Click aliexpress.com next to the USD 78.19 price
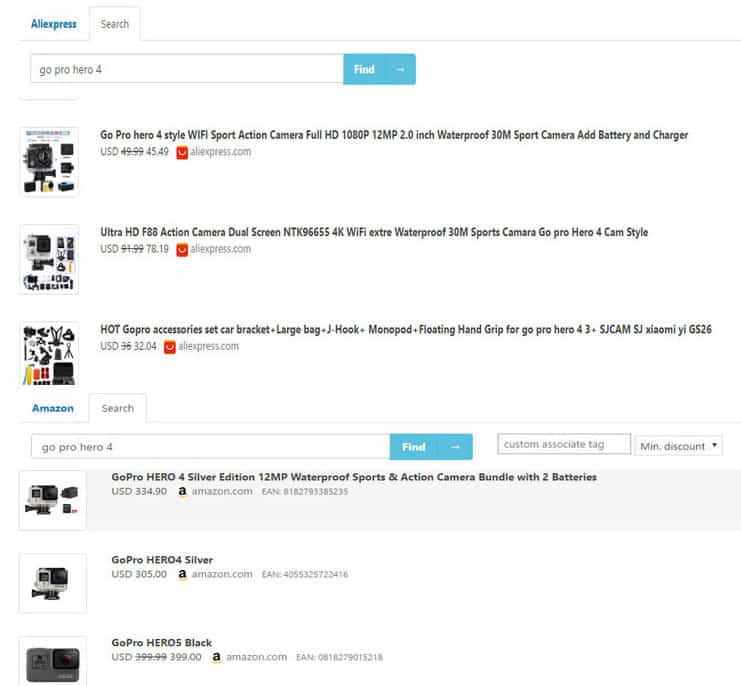 (221, 249)
